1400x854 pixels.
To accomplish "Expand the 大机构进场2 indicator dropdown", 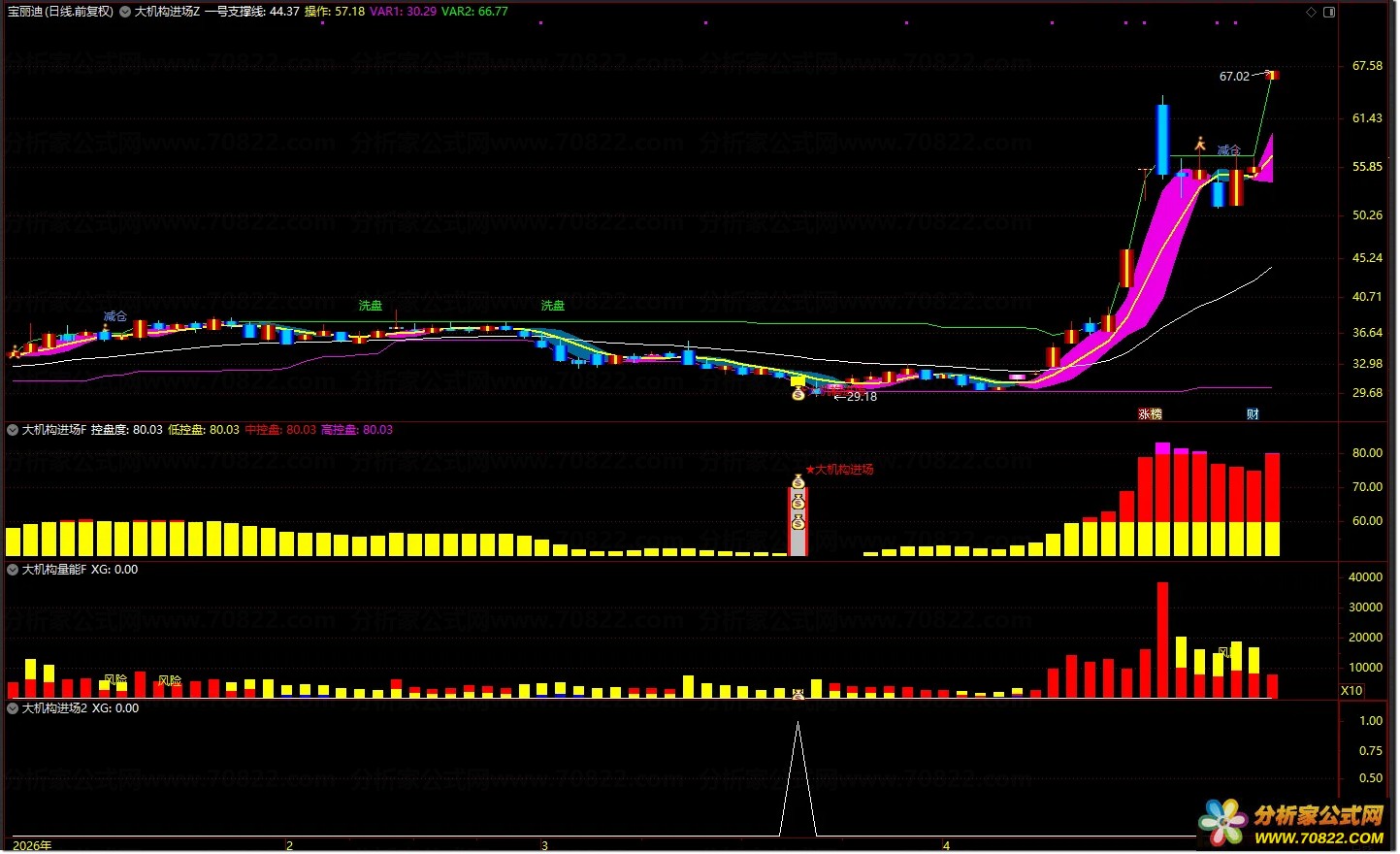I will point(13,708).
